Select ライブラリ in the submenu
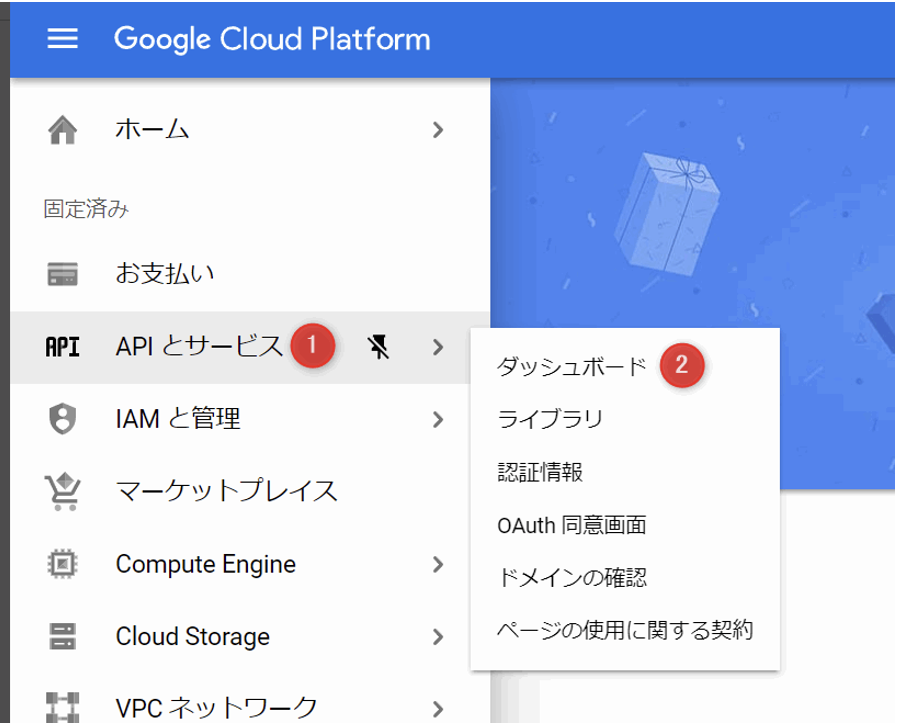The image size is (898, 728). click(550, 419)
